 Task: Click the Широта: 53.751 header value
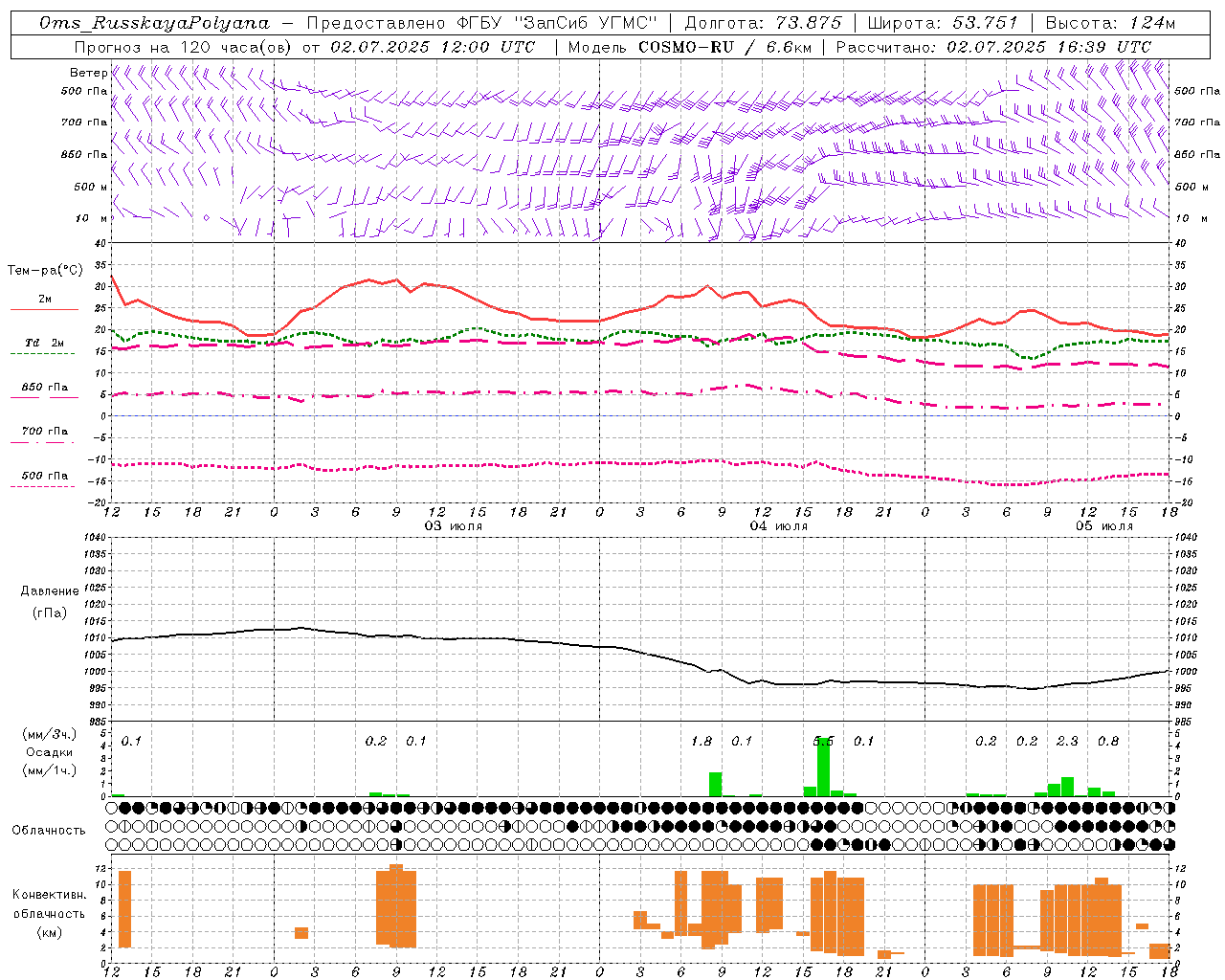(x=943, y=23)
